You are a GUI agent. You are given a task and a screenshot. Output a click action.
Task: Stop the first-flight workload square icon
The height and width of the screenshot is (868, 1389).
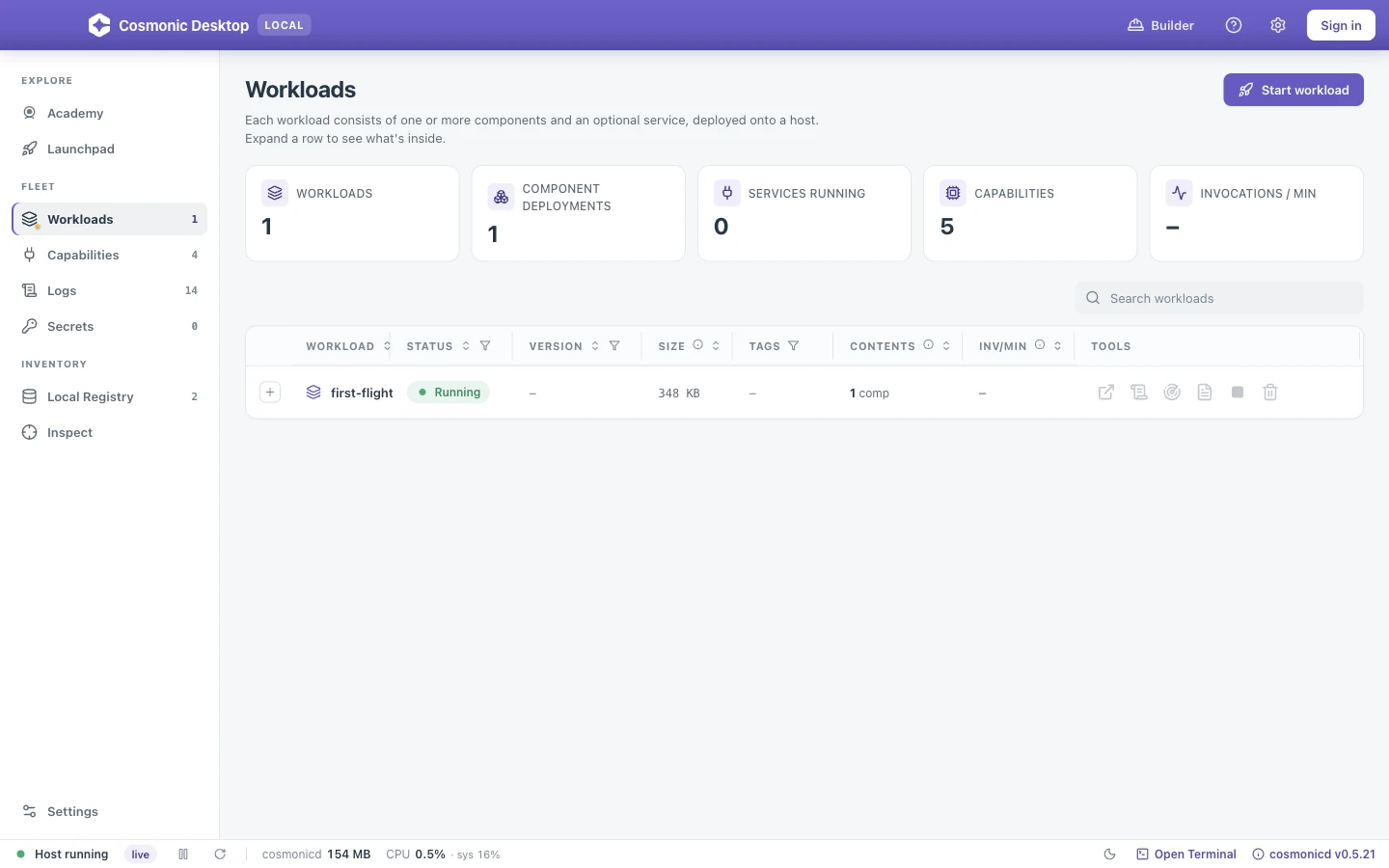[x=1238, y=393]
